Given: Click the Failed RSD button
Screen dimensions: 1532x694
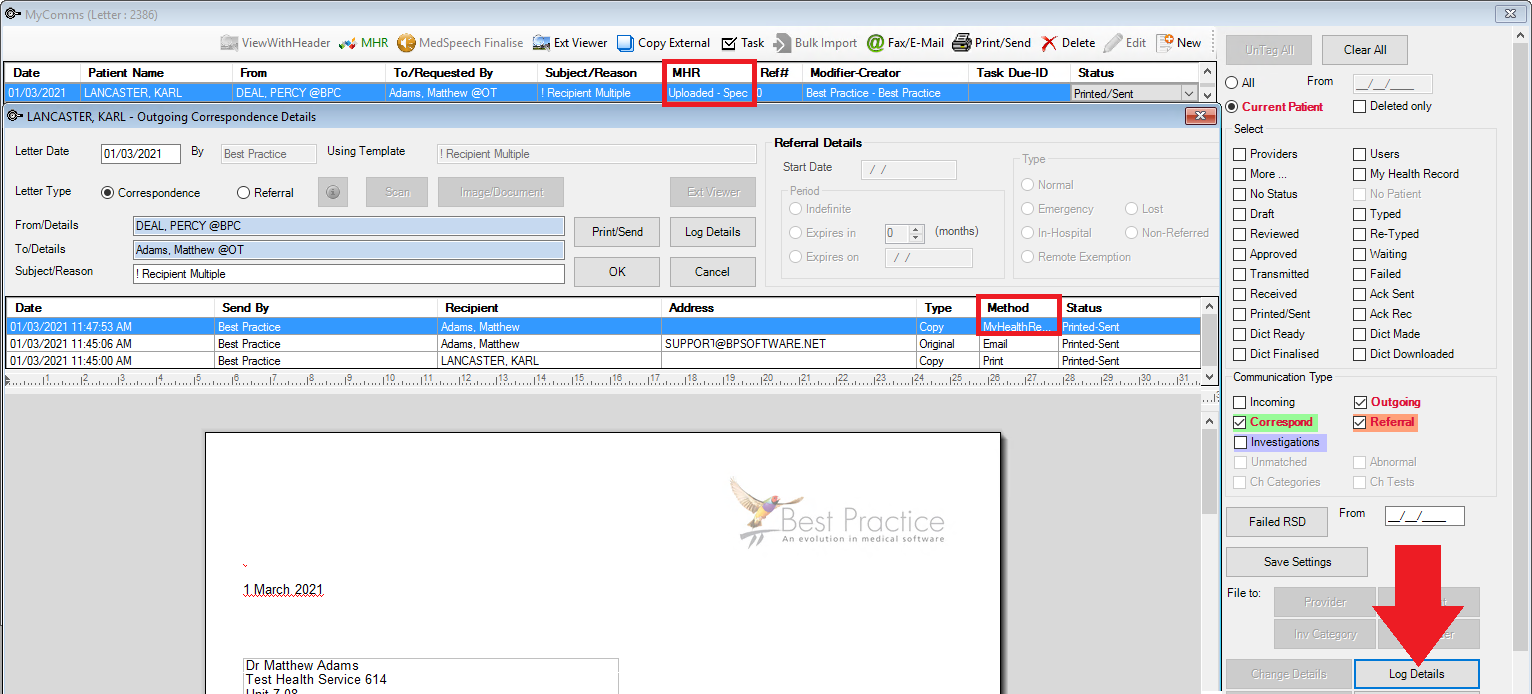Looking at the screenshot, I should 1277,522.
